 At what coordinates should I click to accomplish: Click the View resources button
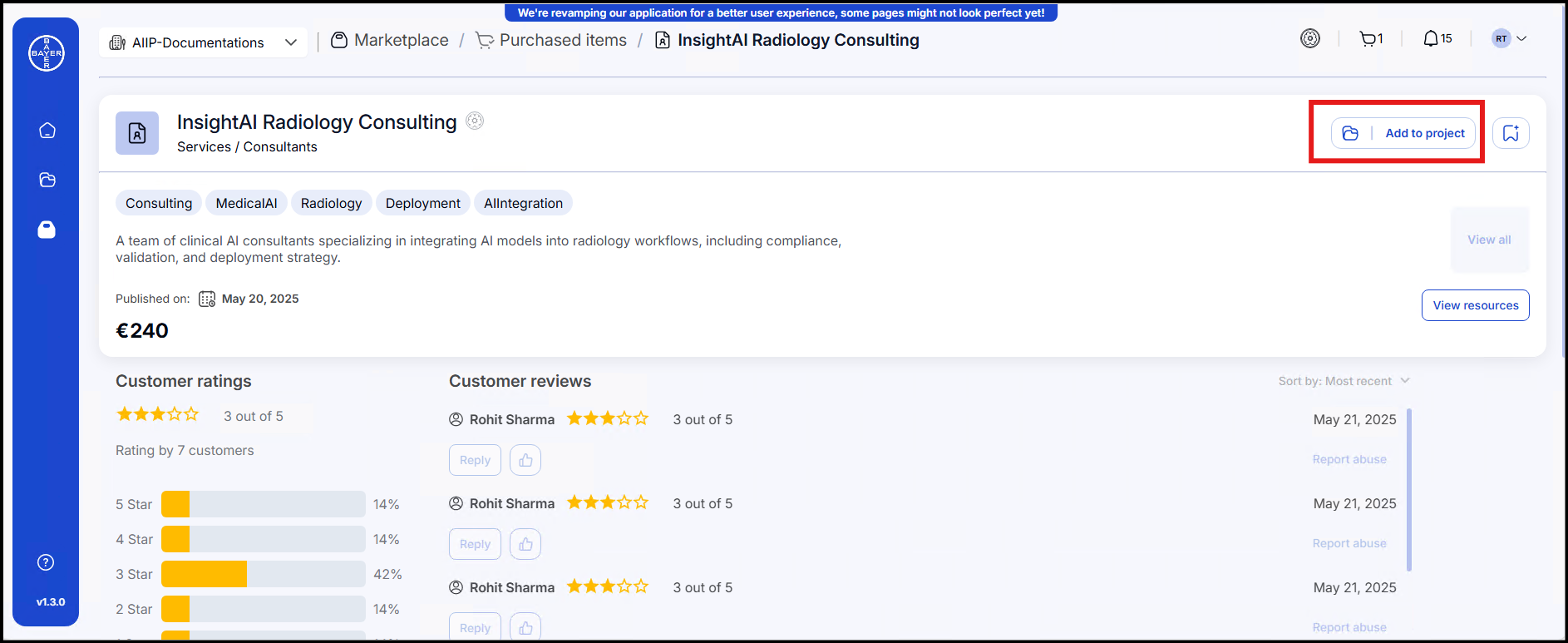coord(1476,305)
